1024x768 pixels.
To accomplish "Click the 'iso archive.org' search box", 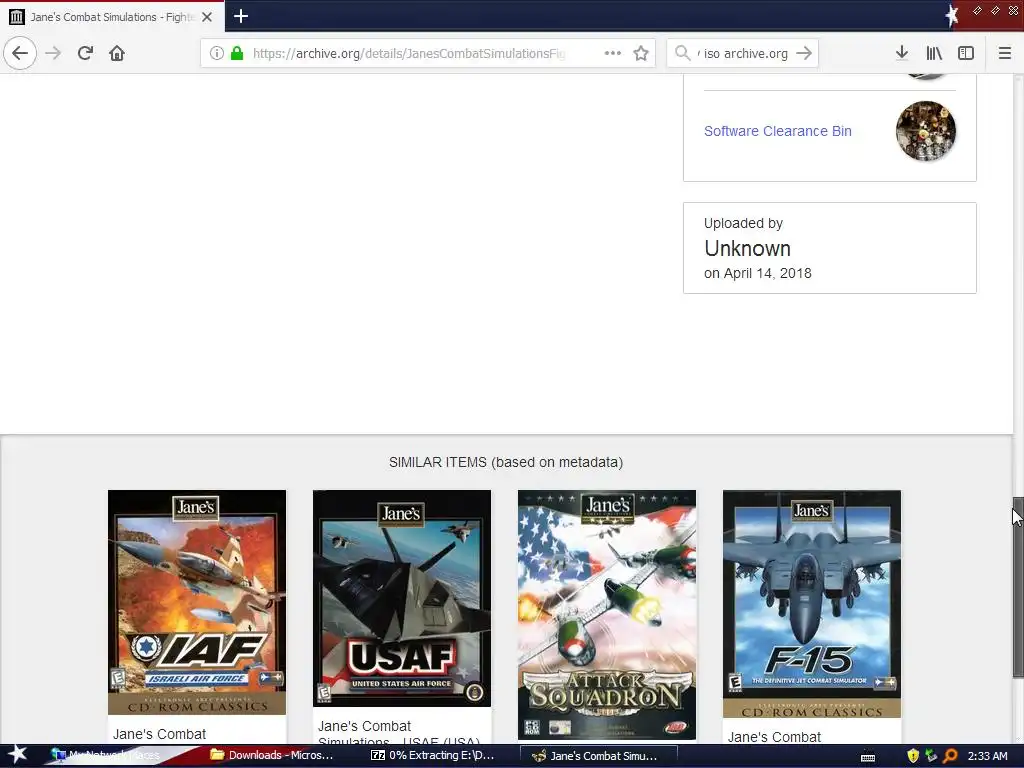I will (x=744, y=53).
